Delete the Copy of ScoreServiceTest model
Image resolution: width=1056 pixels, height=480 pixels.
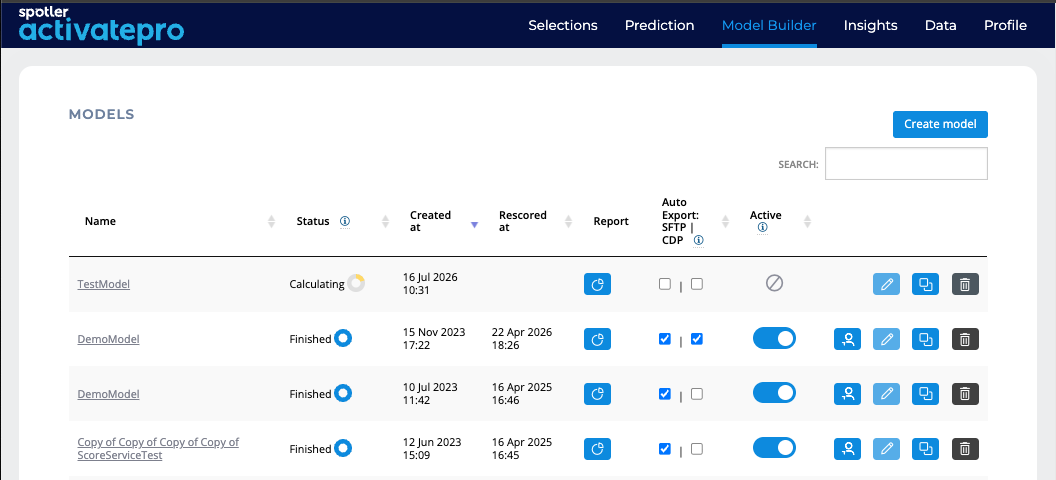pyautogui.click(x=965, y=449)
